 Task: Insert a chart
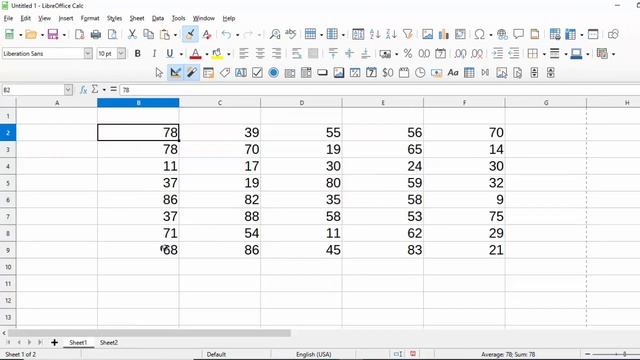[444, 34]
